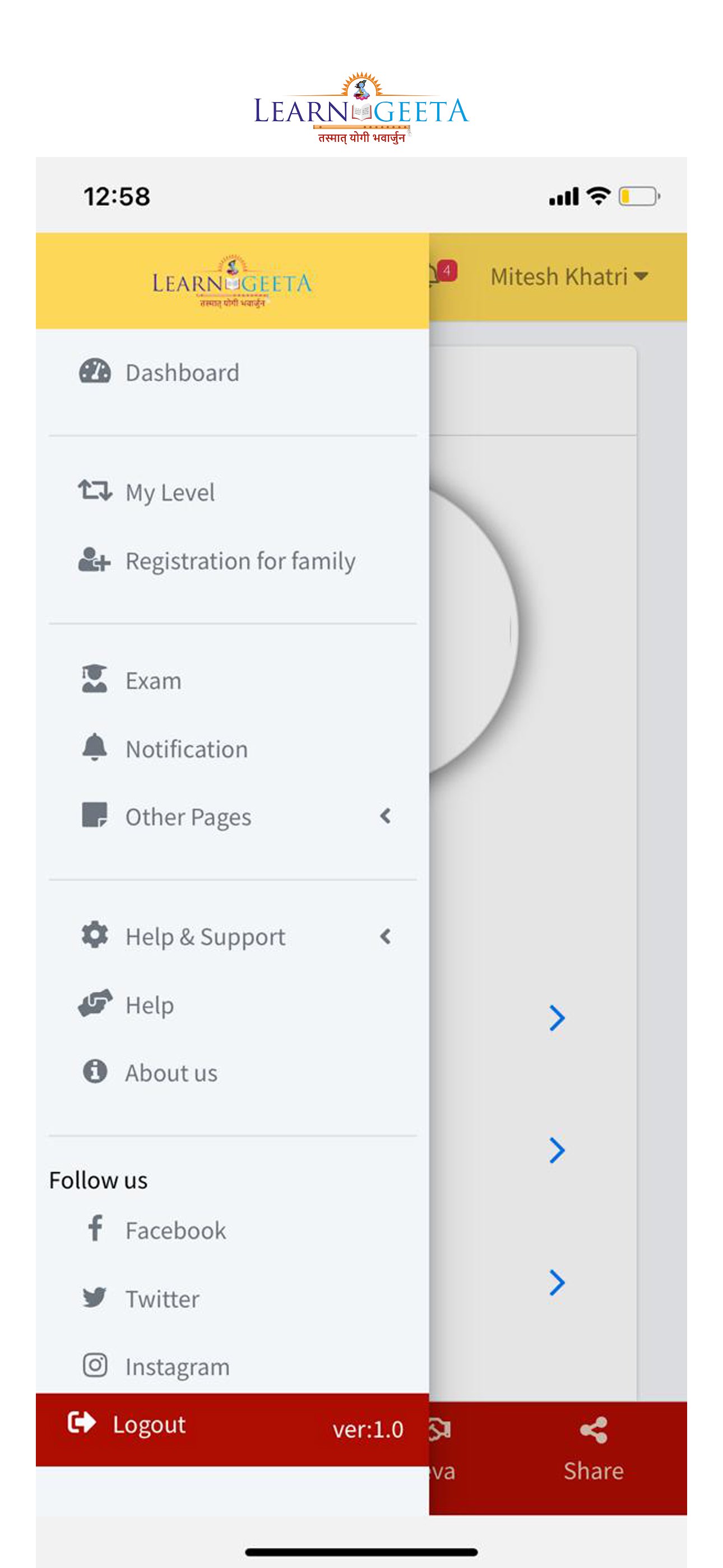Screen dimensions: 723x1568
Task: Select the Dashboard speedometer icon
Action: 96,371
